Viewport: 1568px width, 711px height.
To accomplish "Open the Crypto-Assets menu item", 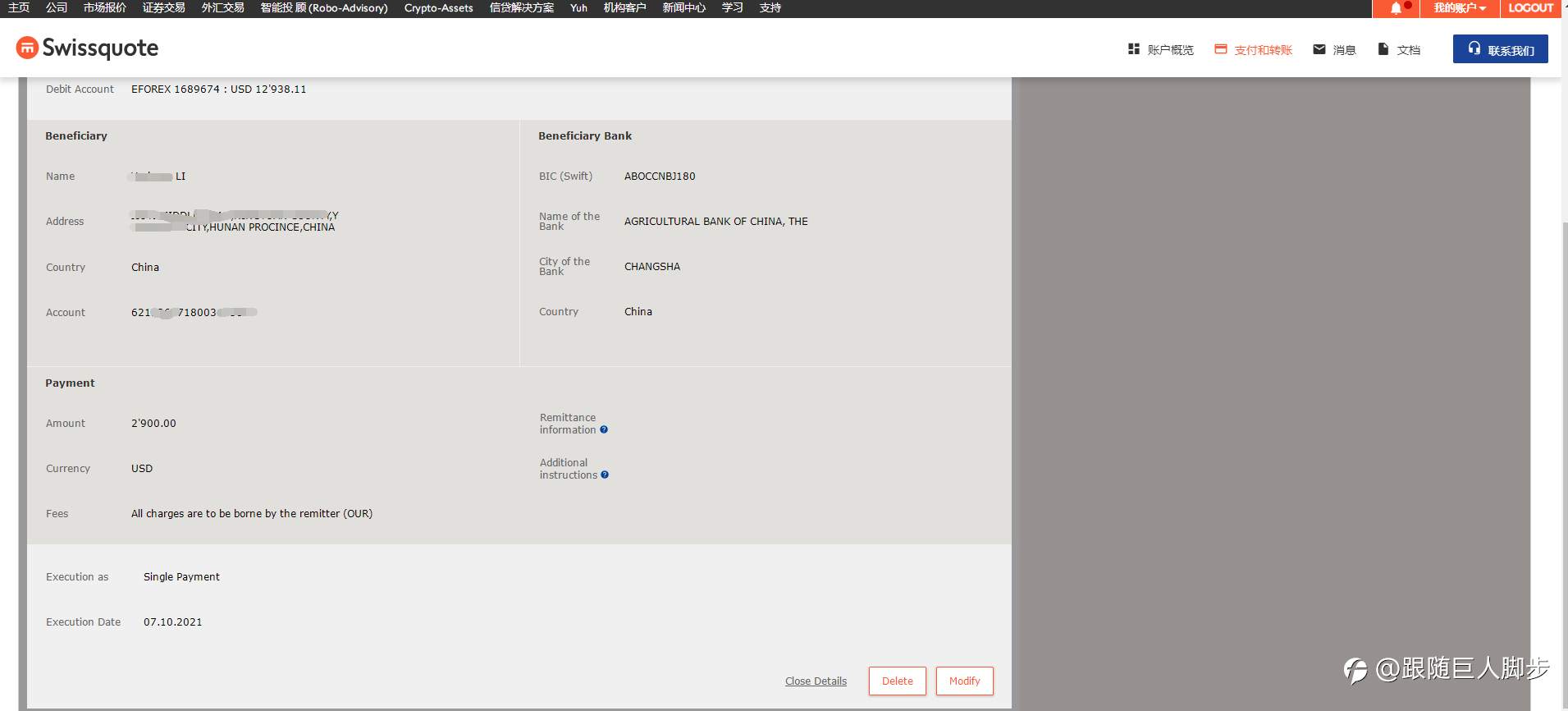I will pos(439,7).
